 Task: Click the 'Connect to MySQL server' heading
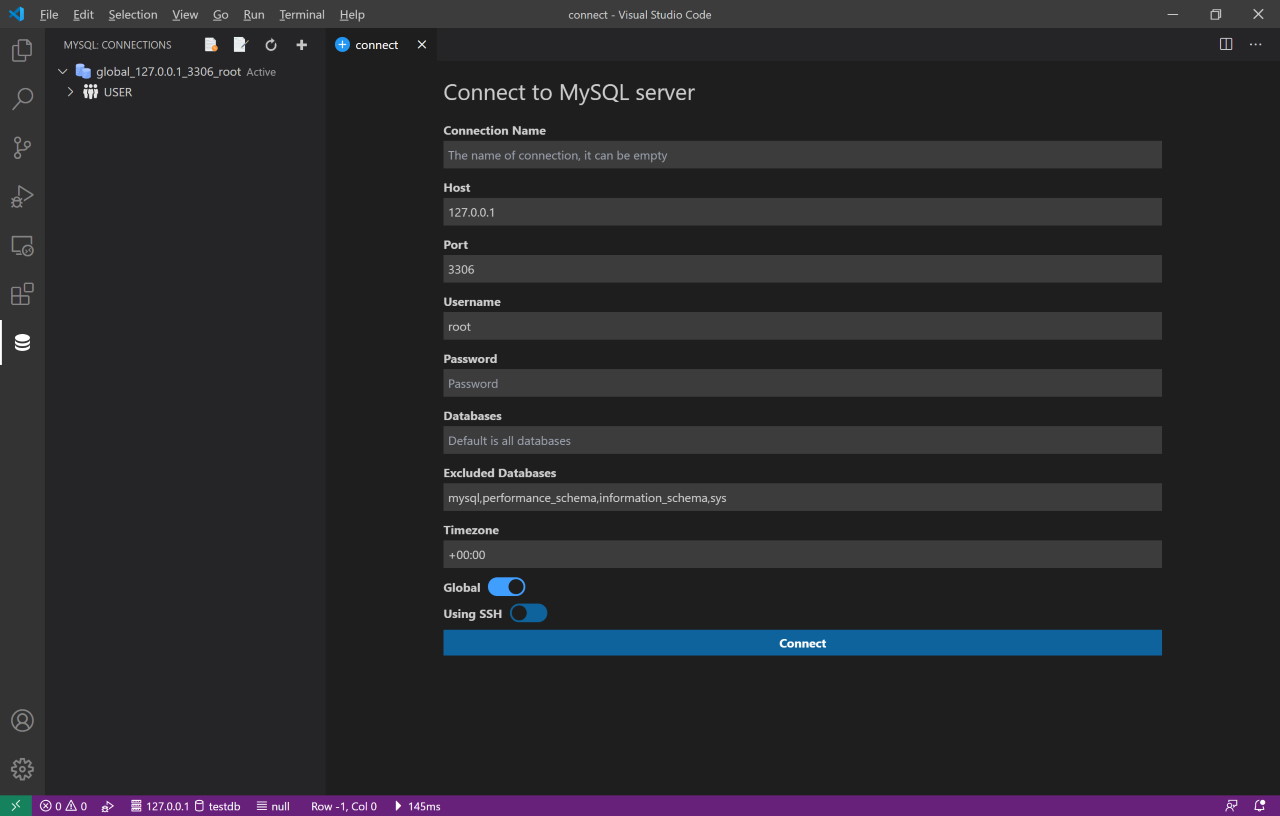pyautogui.click(x=569, y=93)
